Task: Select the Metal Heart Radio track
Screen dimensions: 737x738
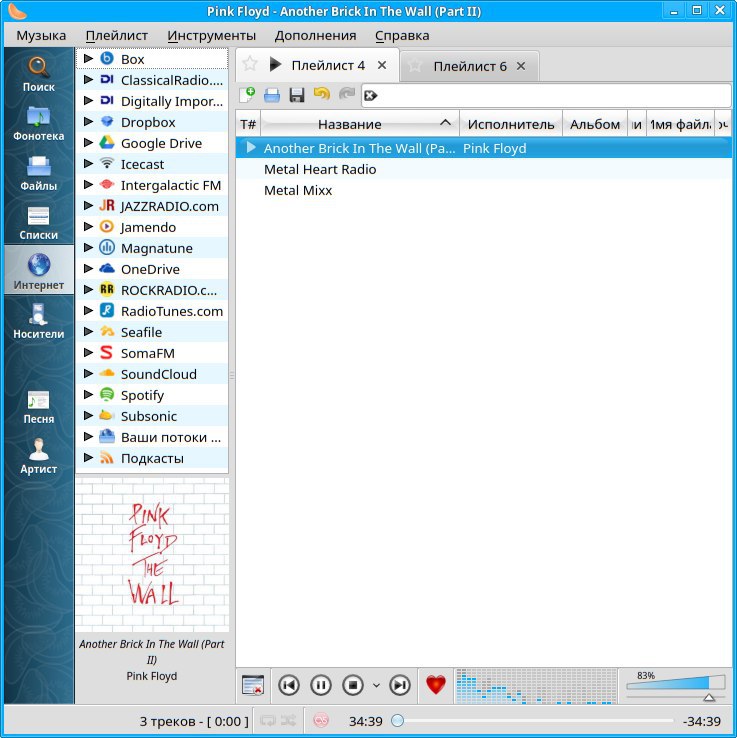Action: tap(483, 169)
